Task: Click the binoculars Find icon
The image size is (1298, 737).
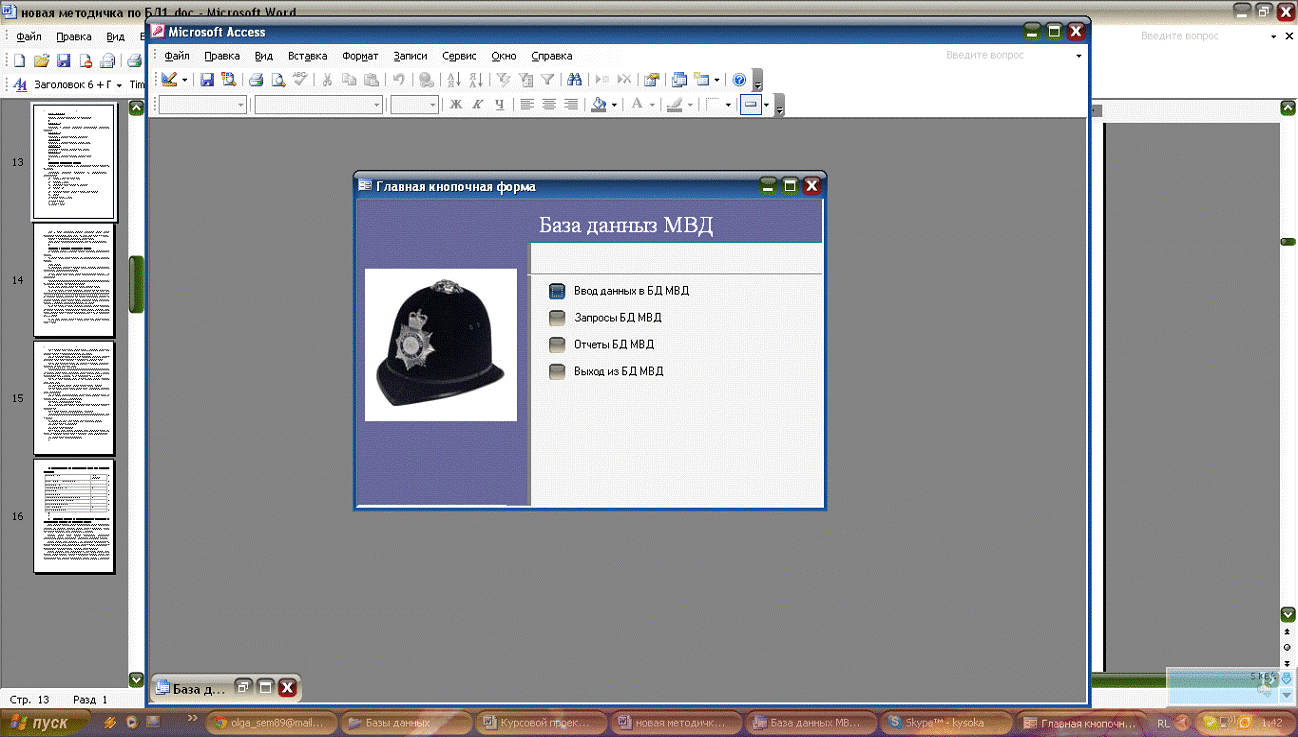Action: click(574, 80)
